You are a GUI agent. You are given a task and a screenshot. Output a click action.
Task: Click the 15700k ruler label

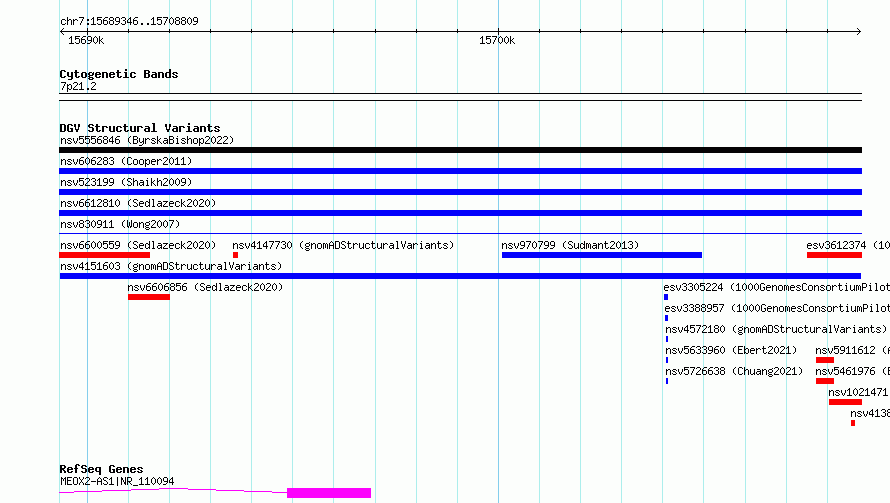(497, 40)
